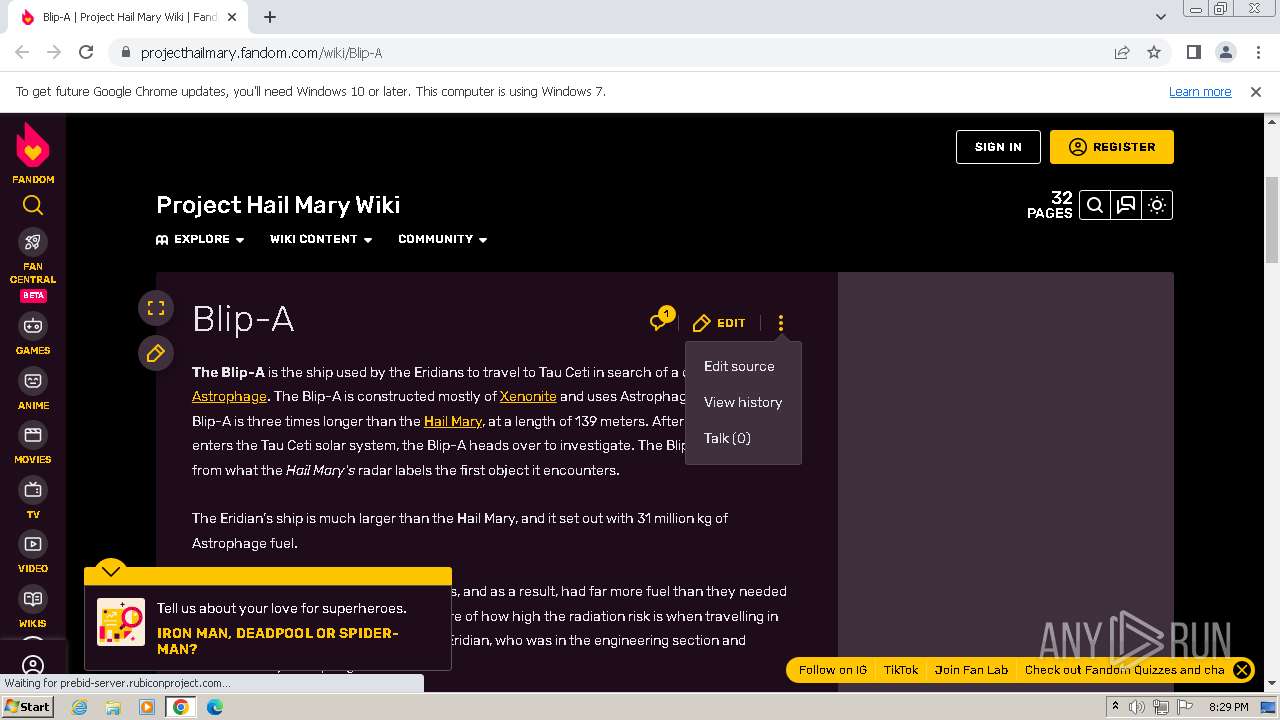
Task: Open Fan Central rocket icon
Action: tap(33, 242)
